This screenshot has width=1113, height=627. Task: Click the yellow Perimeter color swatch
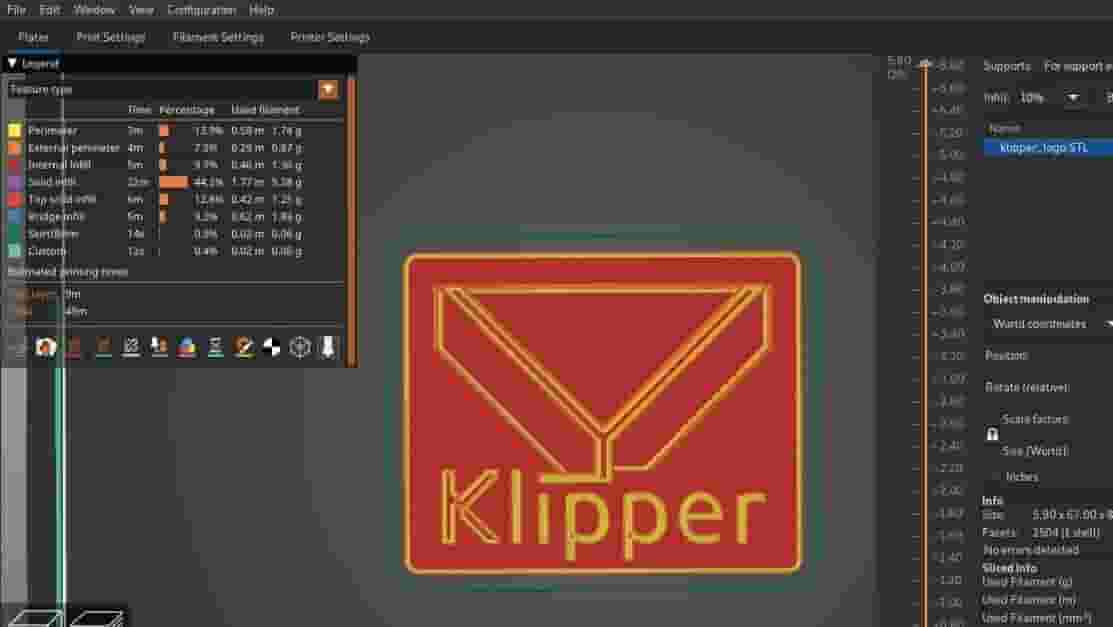12,129
